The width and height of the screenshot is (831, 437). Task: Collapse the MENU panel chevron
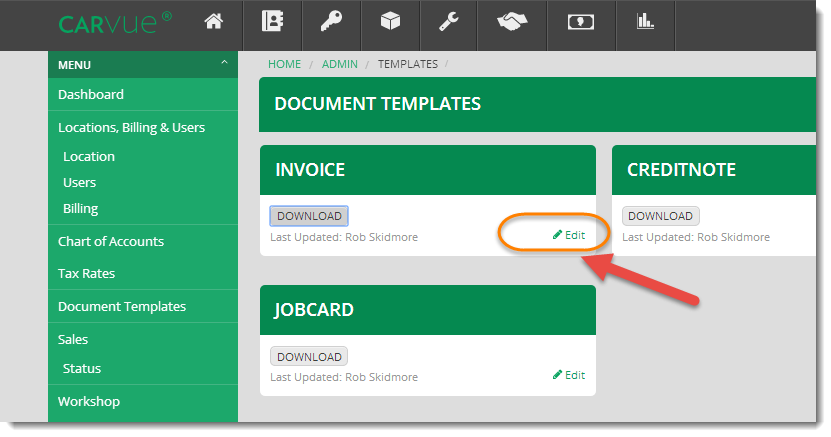click(224, 63)
